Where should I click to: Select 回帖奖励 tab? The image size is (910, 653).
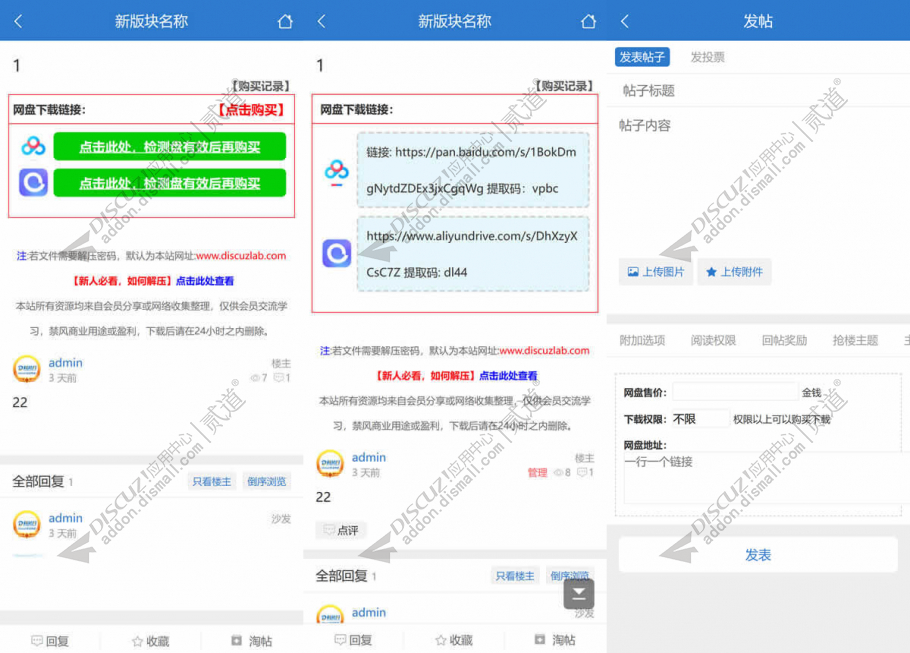tap(784, 340)
